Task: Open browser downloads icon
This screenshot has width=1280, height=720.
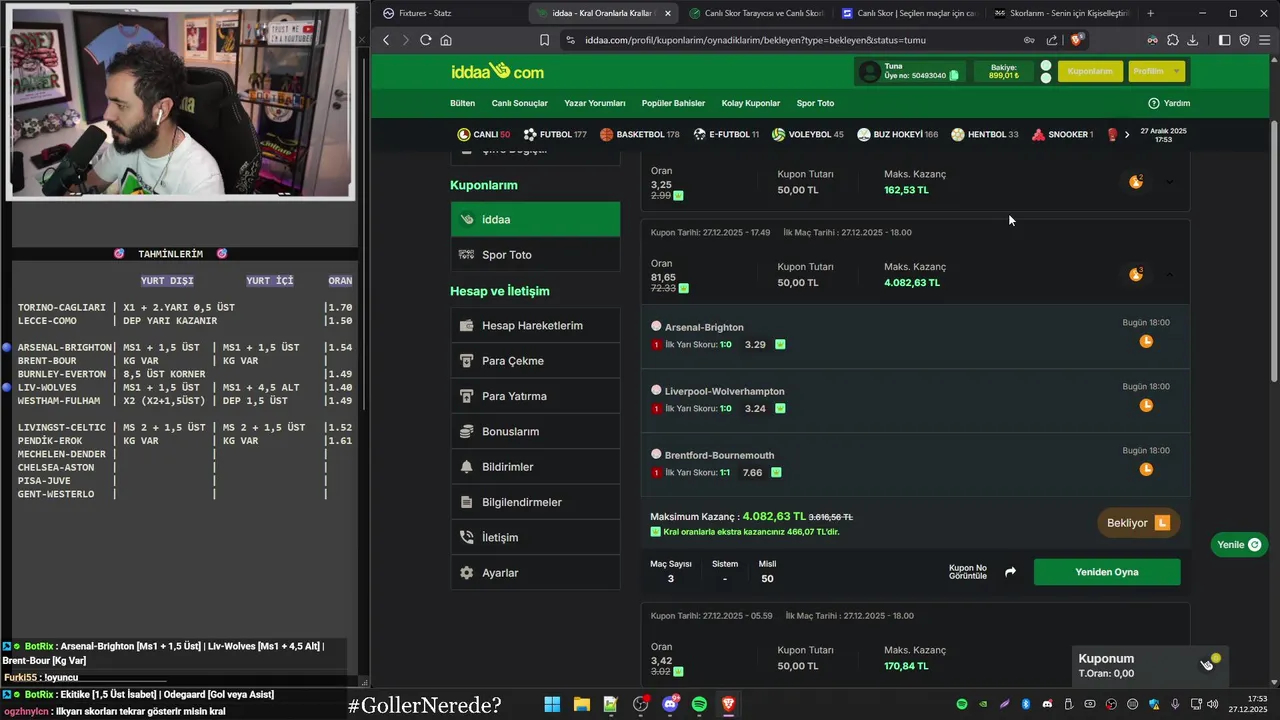Action: pyautogui.click(x=1192, y=40)
